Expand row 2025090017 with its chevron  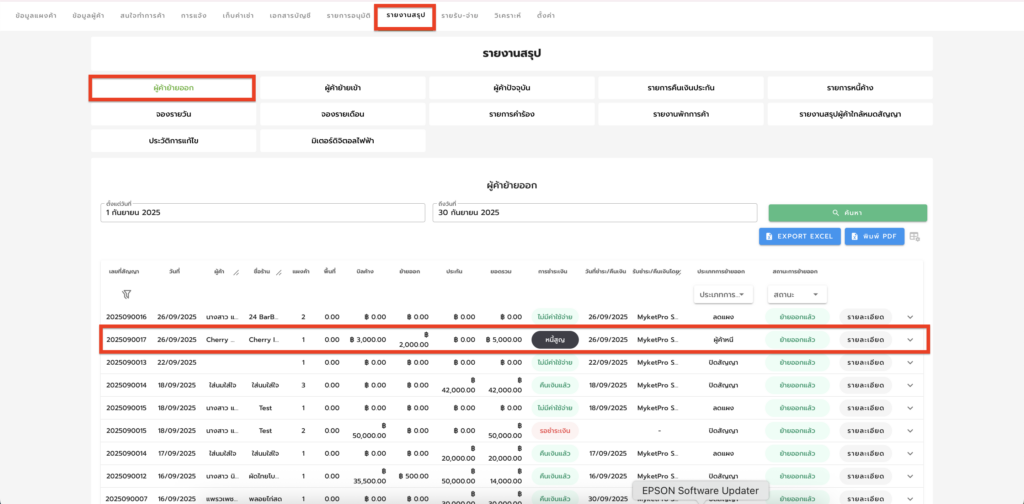pyautogui.click(x=910, y=340)
